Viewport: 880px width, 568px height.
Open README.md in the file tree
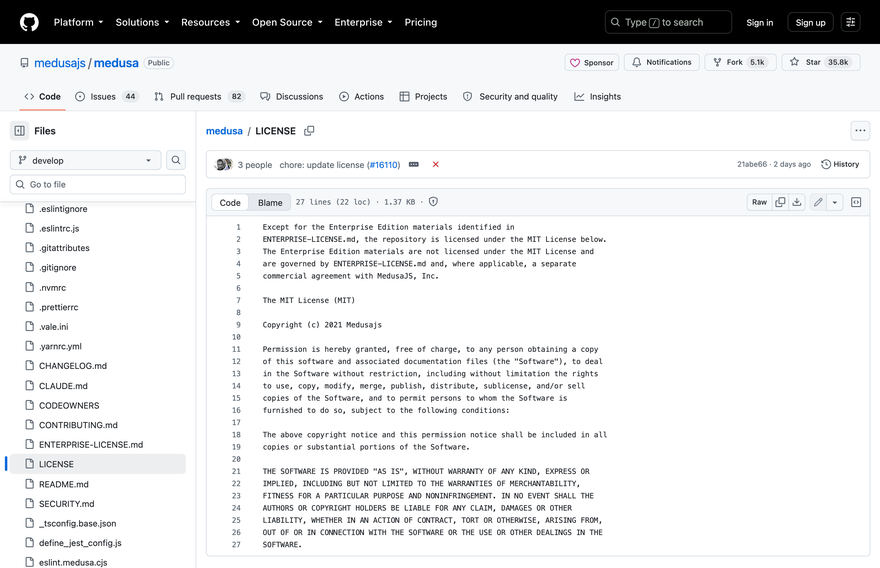click(63, 484)
